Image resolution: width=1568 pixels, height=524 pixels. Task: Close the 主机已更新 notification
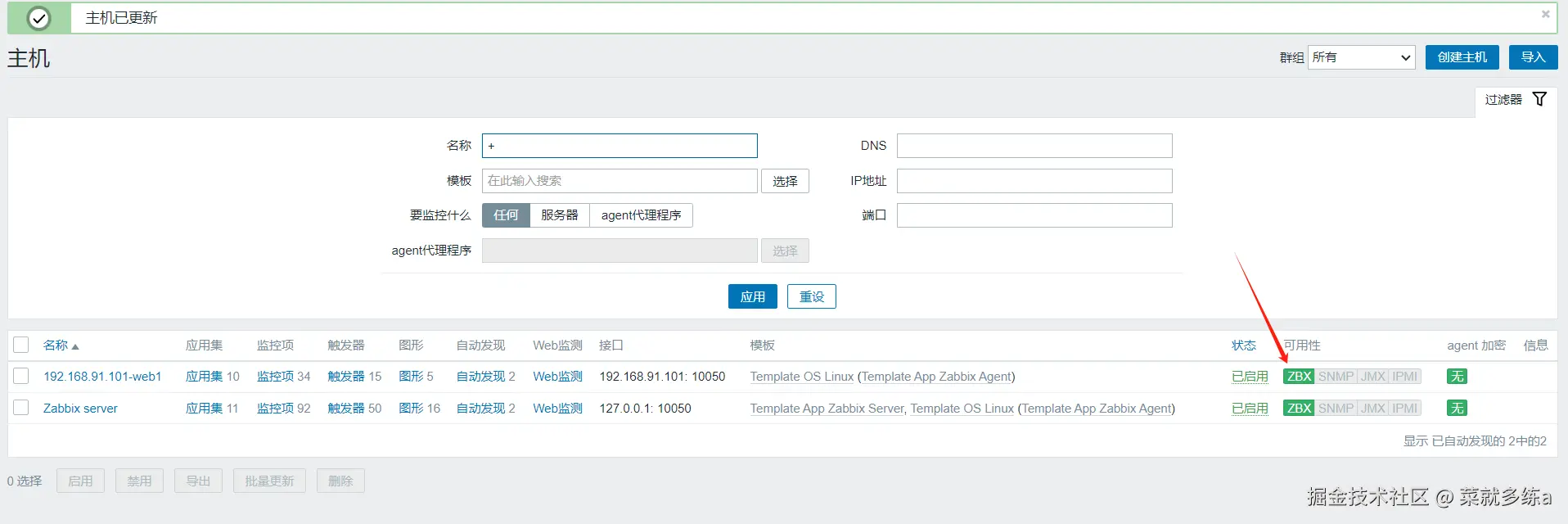tap(1545, 14)
